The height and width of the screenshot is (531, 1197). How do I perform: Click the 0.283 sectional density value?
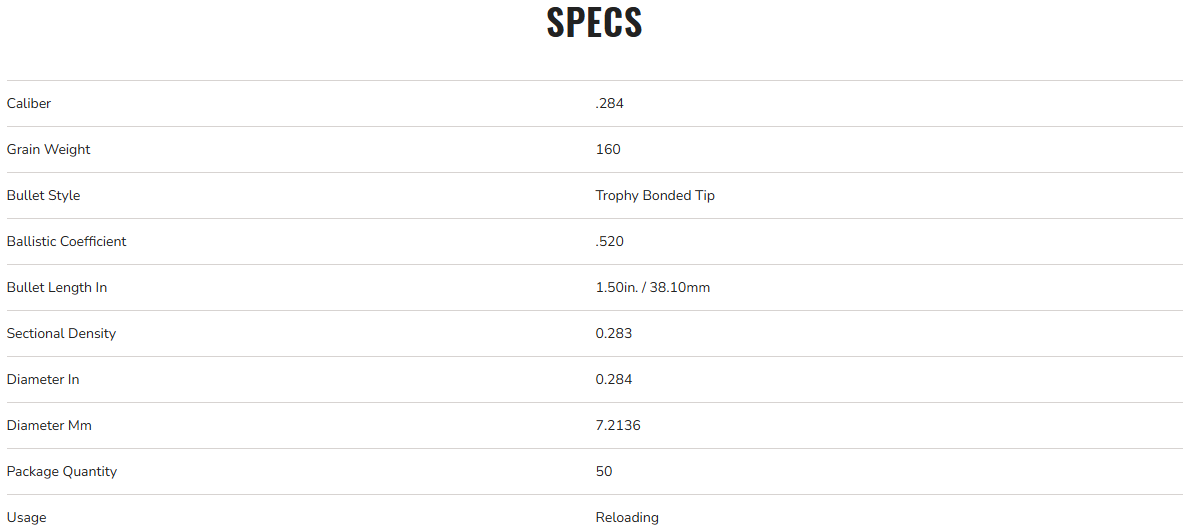pyautogui.click(x=614, y=334)
